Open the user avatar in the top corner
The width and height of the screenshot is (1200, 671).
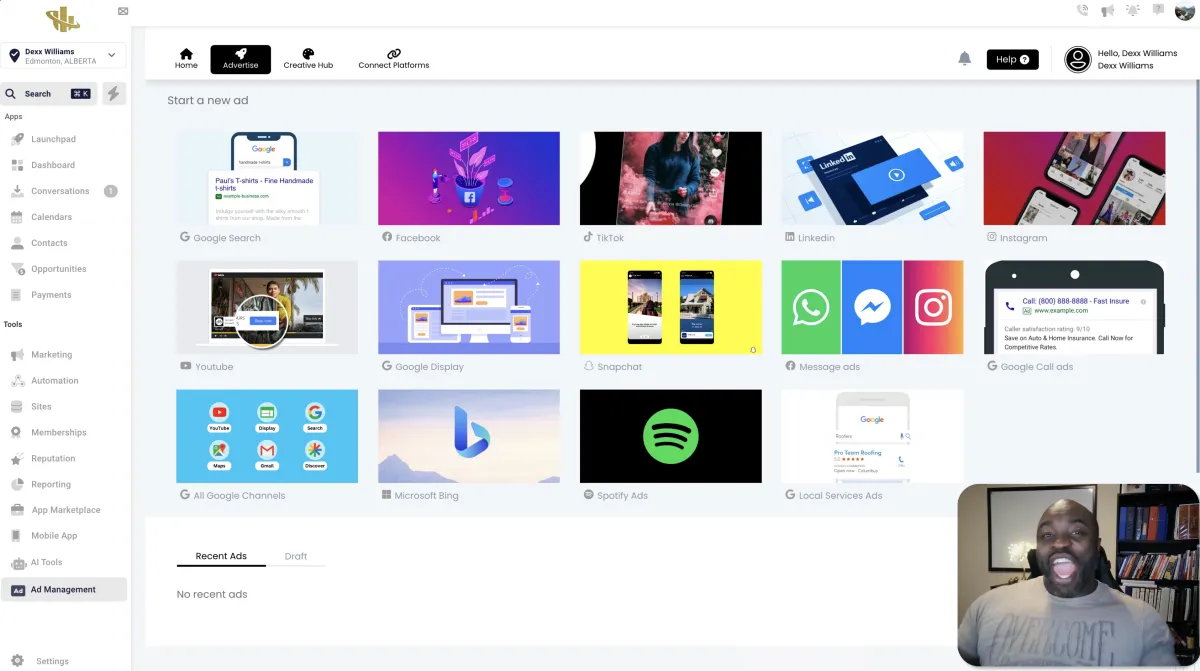point(1185,11)
